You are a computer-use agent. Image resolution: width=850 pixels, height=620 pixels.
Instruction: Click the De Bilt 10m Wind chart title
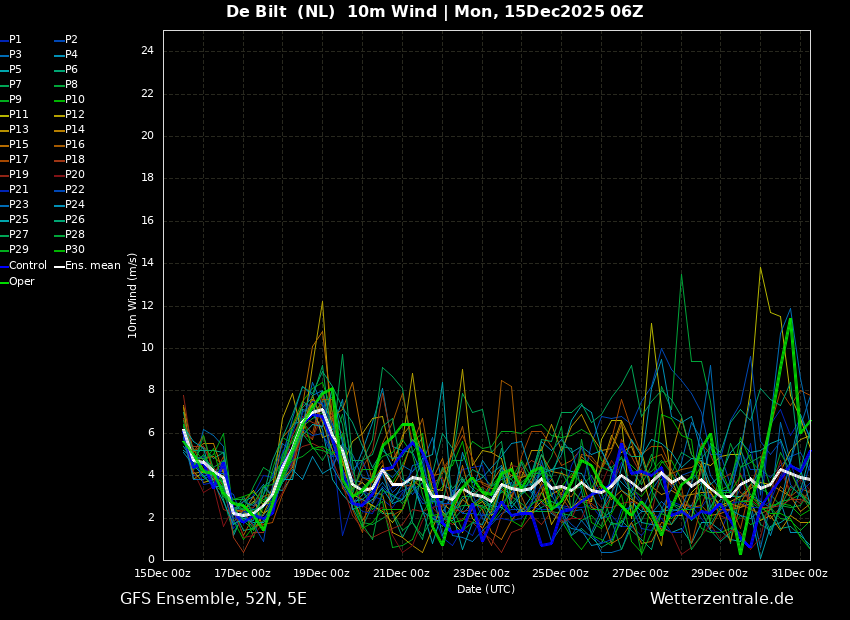(x=434, y=12)
